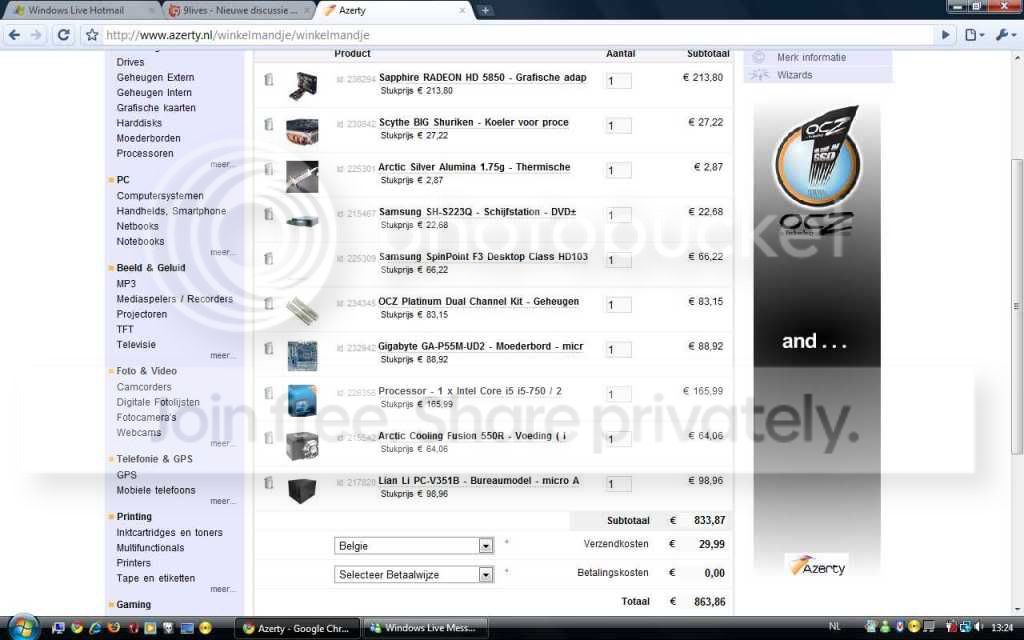Click the NL language indicator in taskbar
The height and width of the screenshot is (640, 1024).
[x=834, y=626]
